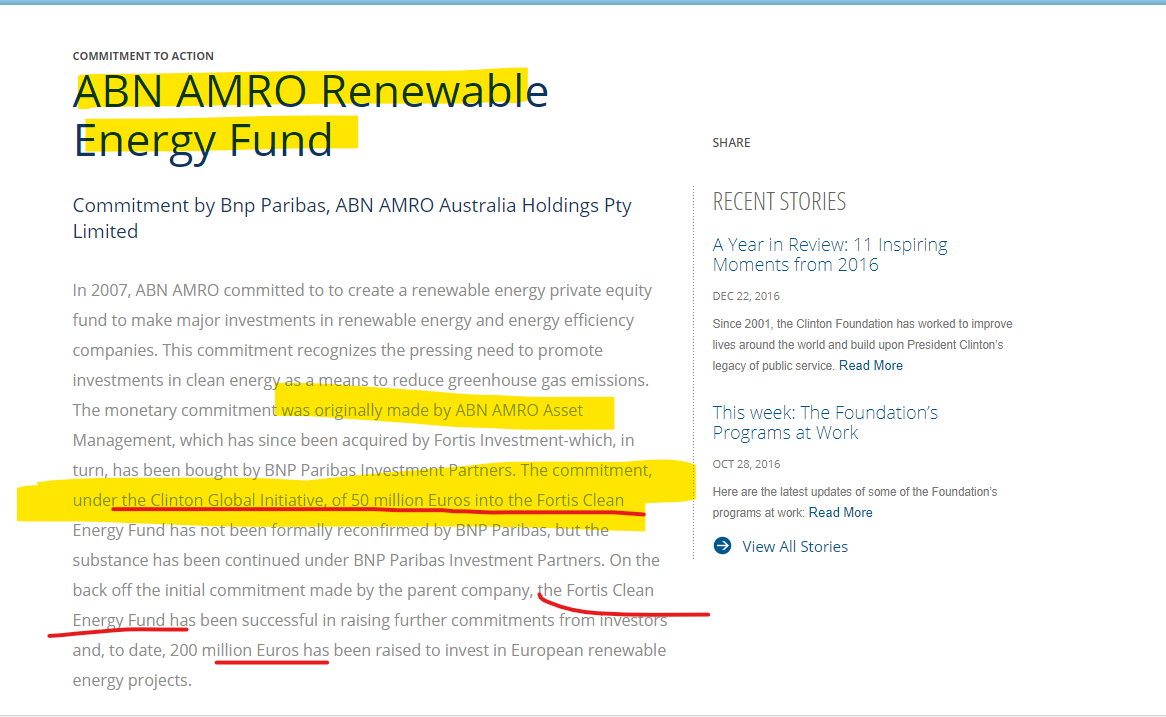
Task: Click paragraph opening 'In 2007, ABN AMRO committed'
Action: click(x=370, y=485)
